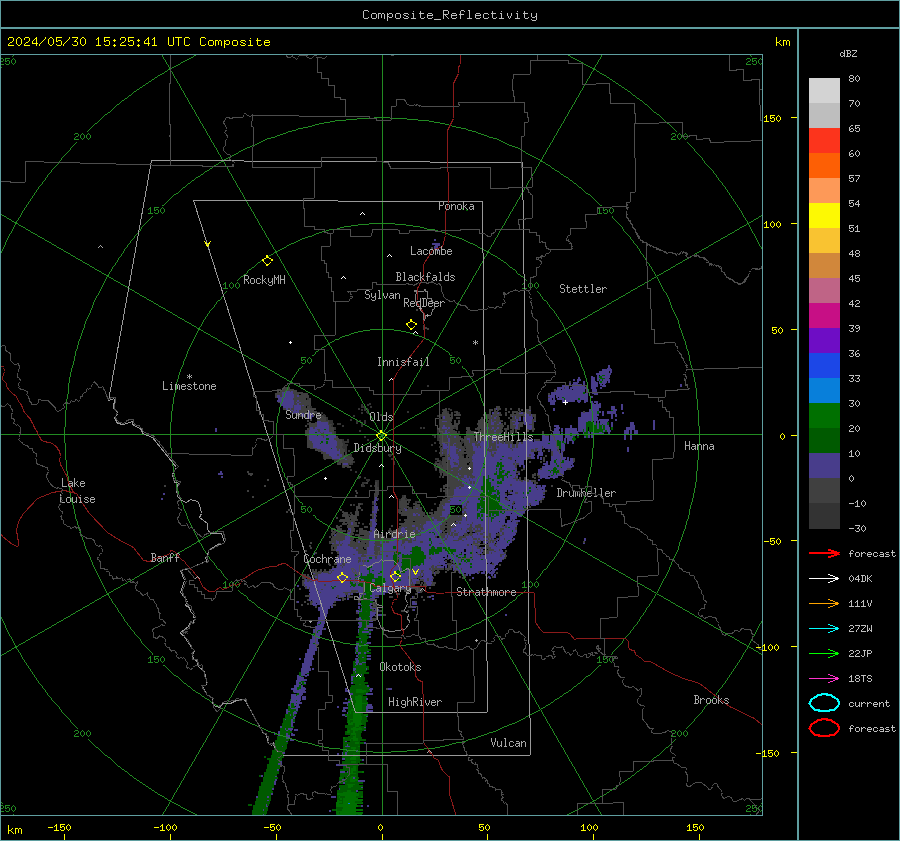Click the asterisk marker east of Innisfail
Viewport: 900px width, 841px height.
475,343
